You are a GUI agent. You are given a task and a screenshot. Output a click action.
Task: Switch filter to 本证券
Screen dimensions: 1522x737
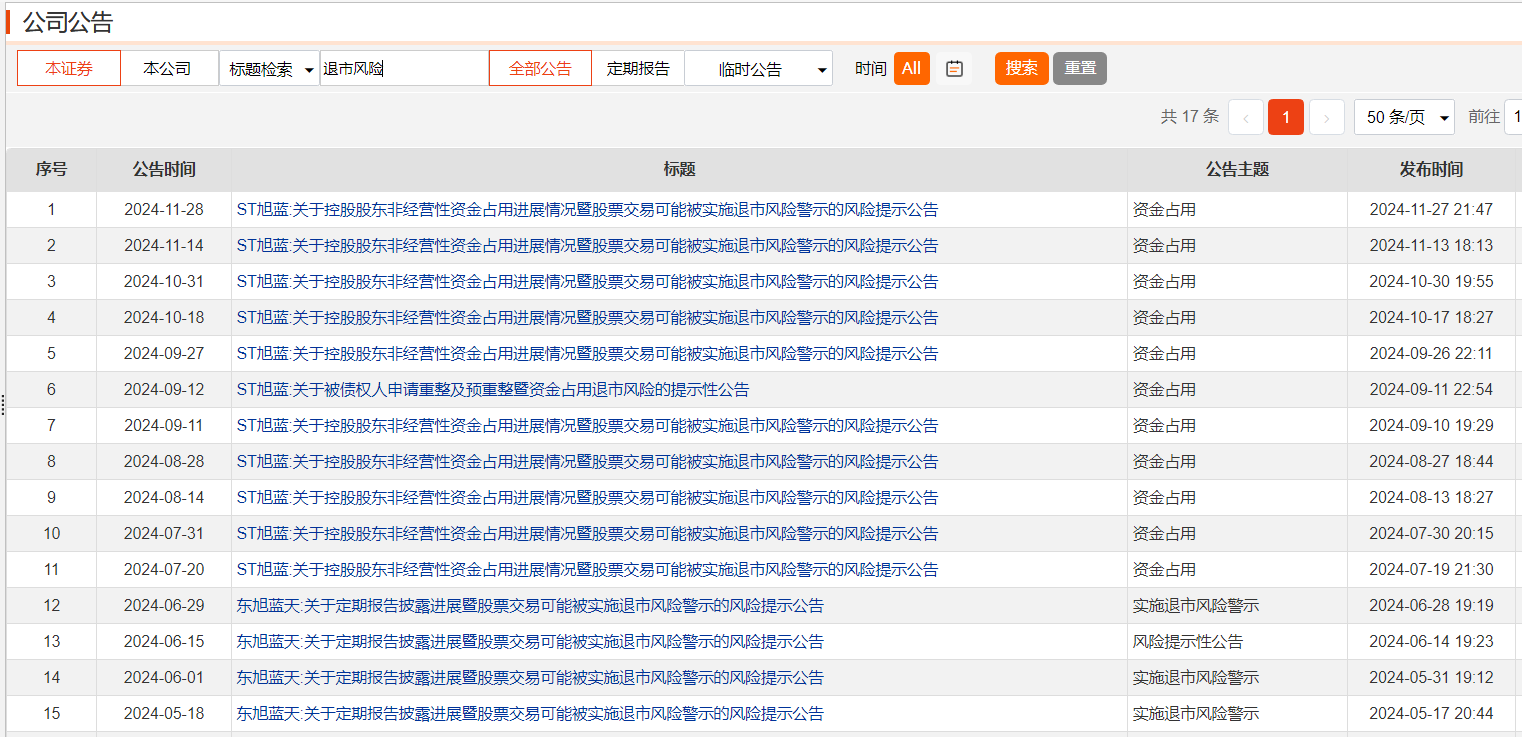click(x=68, y=68)
